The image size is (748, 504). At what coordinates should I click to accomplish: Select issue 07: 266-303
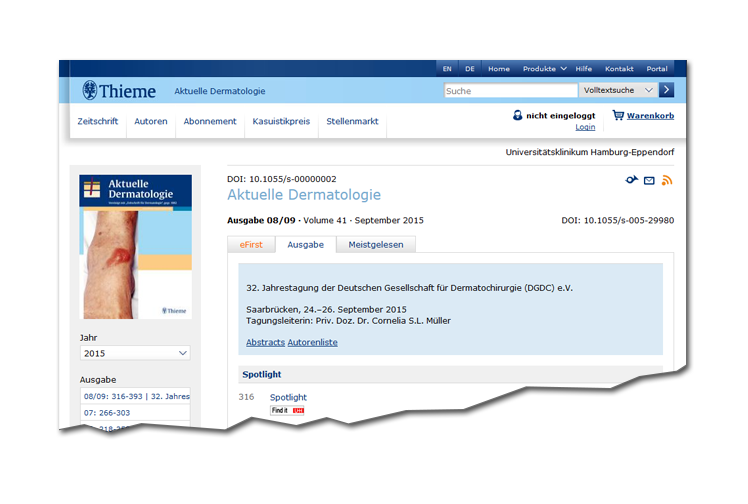click(x=135, y=412)
